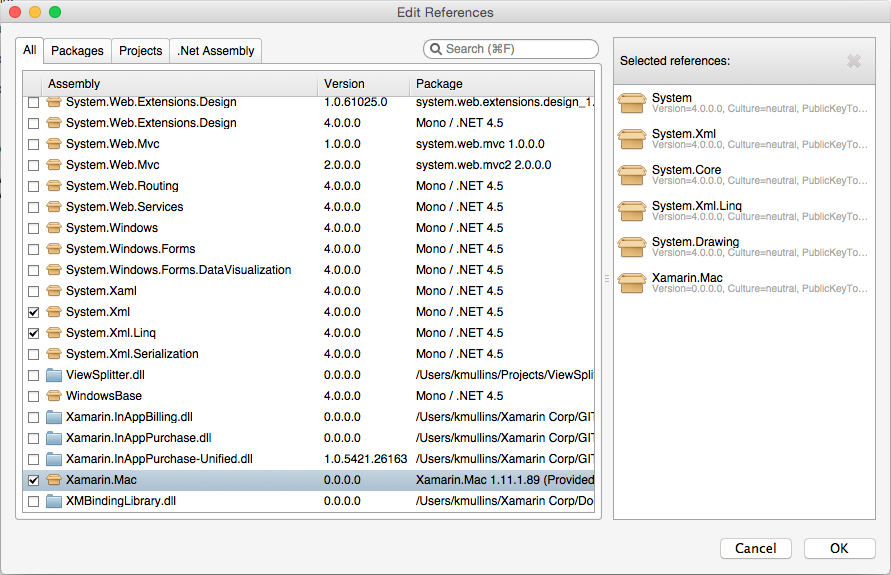Click the XMBindingLibrary.dll folder icon
This screenshot has height=575, width=891.
point(54,501)
